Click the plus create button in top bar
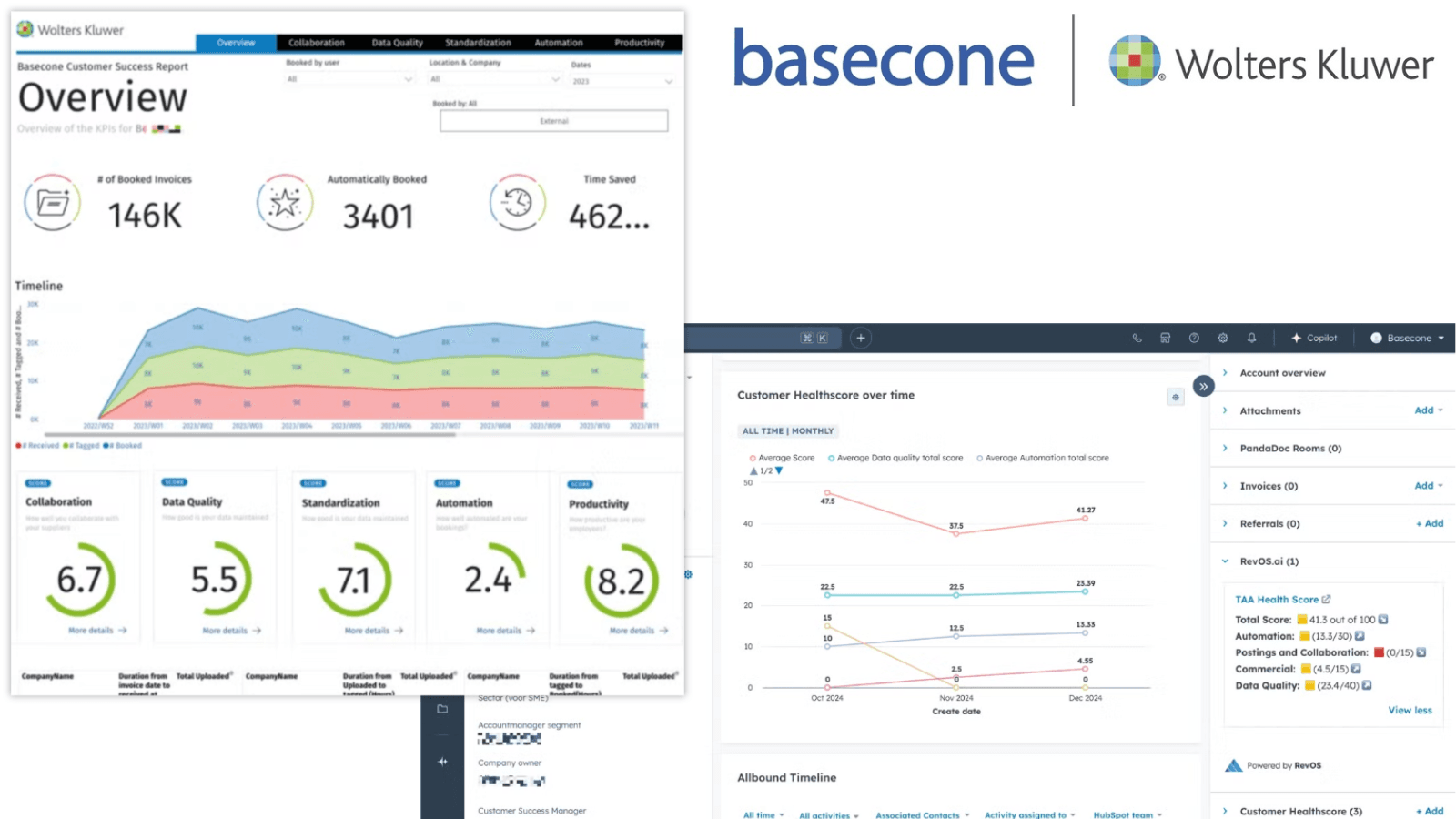Viewport: 1456px width, 819px height. coord(861,338)
